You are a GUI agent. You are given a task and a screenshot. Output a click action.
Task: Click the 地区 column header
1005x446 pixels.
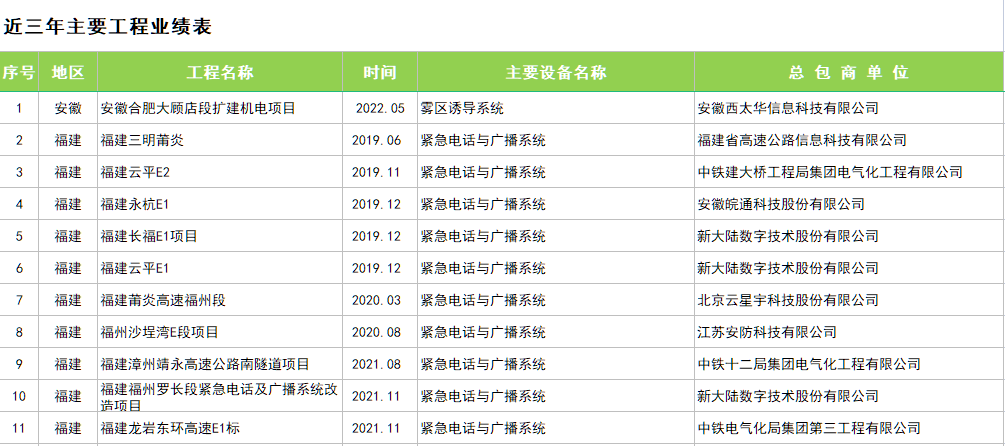pos(68,72)
